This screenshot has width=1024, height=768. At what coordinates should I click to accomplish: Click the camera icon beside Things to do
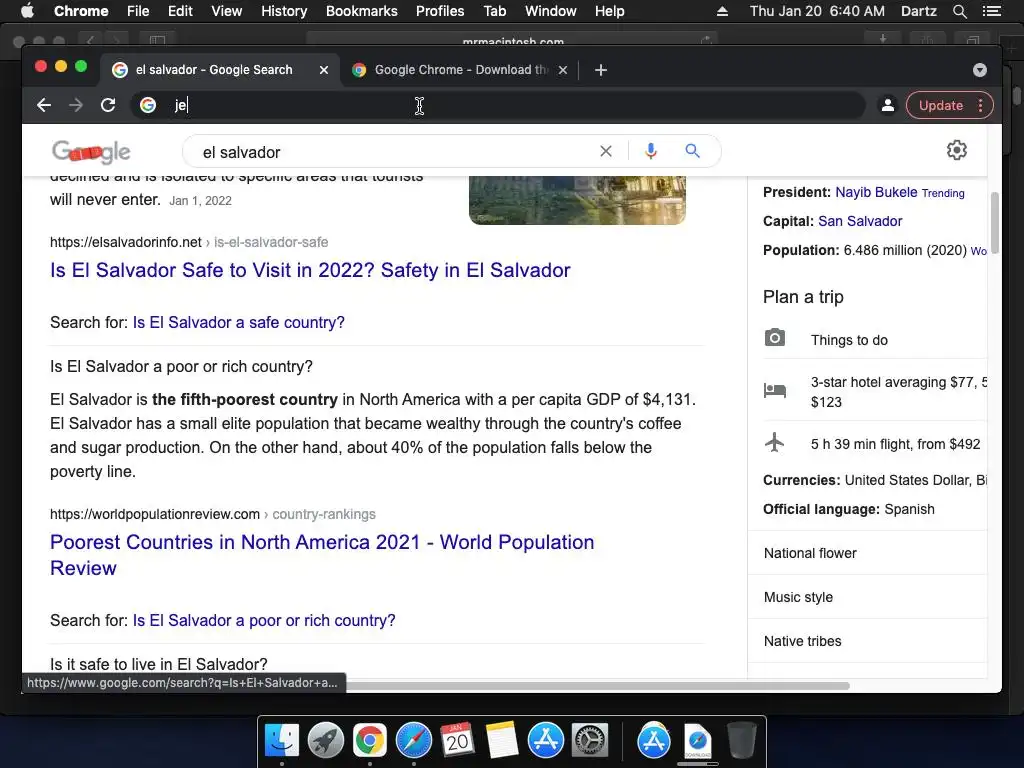point(775,338)
